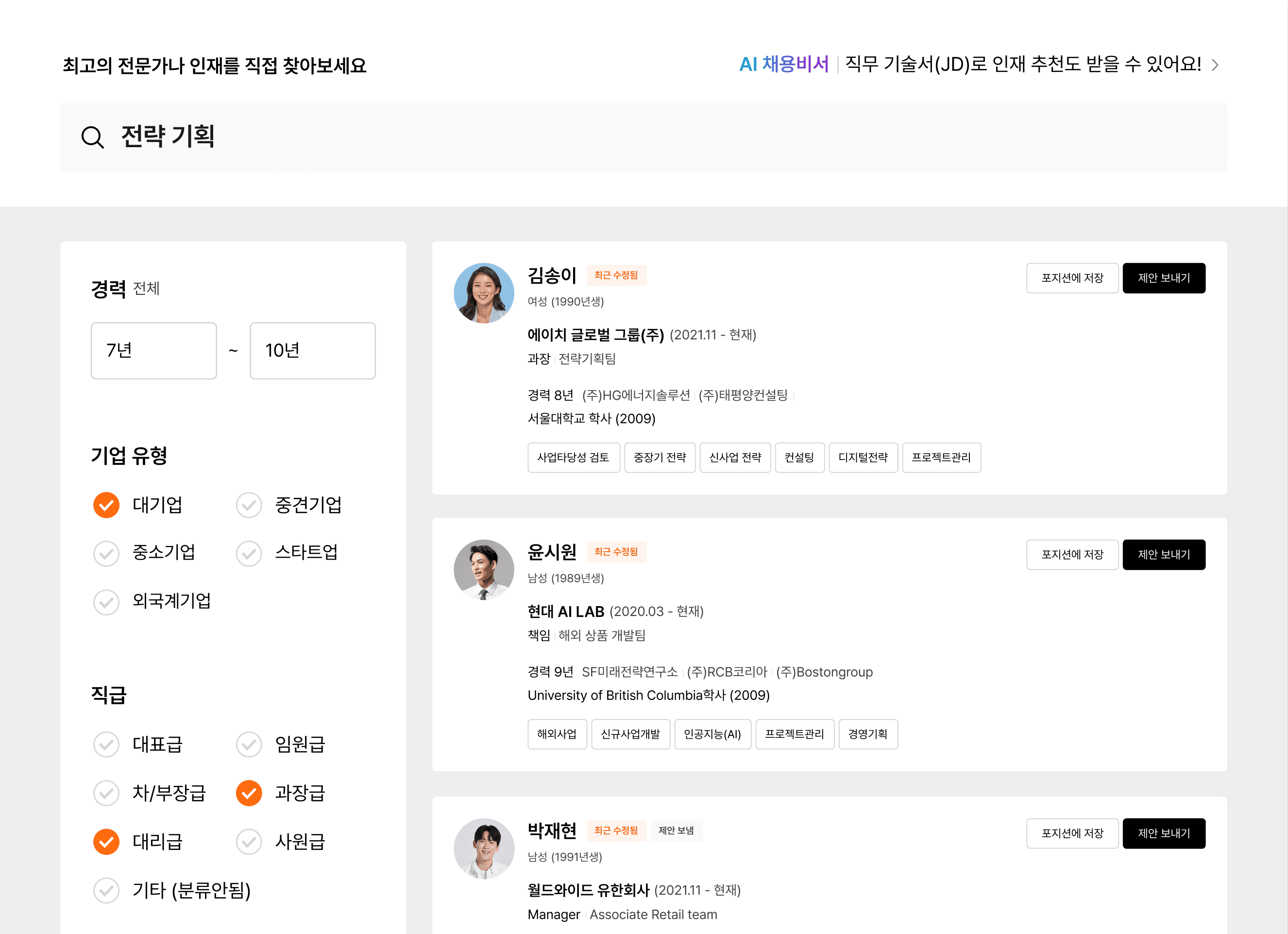Check the 스타트업 company type

tap(249, 553)
